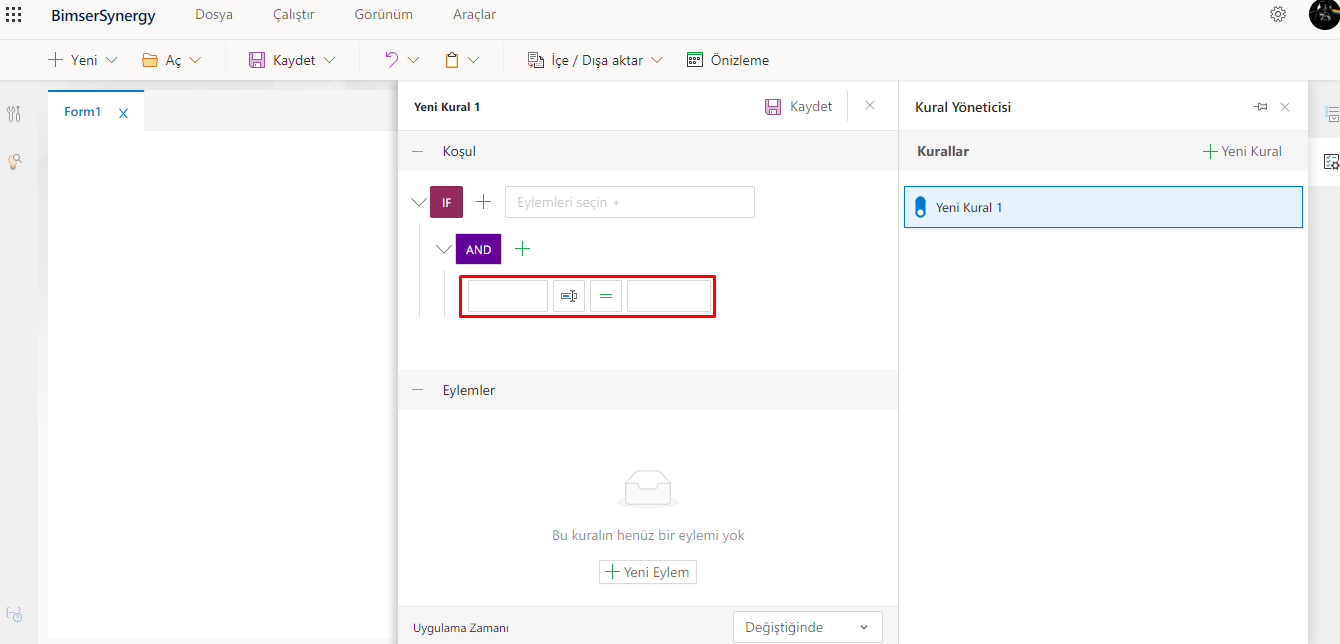The height and width of the screenshot is (644, 1340).
Task: Click the Yeni Kural add button
Action: [x=1242, y=151]
